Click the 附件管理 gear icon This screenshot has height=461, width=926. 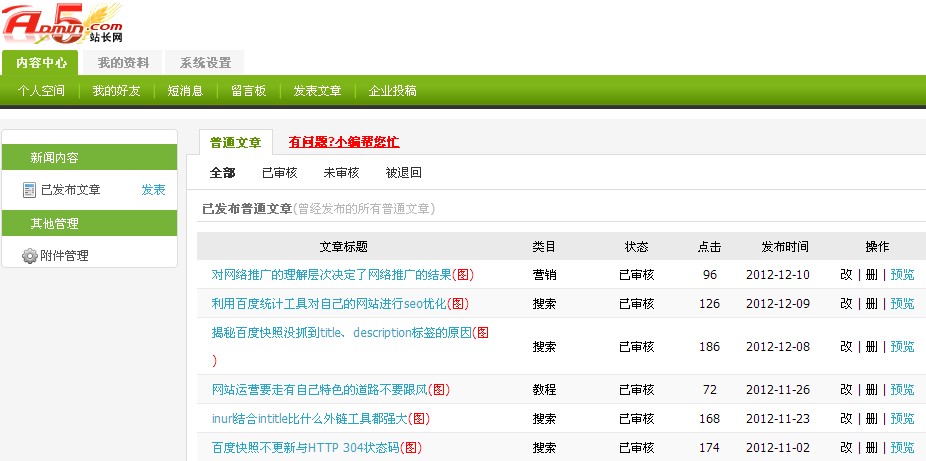tap(29, 256)
